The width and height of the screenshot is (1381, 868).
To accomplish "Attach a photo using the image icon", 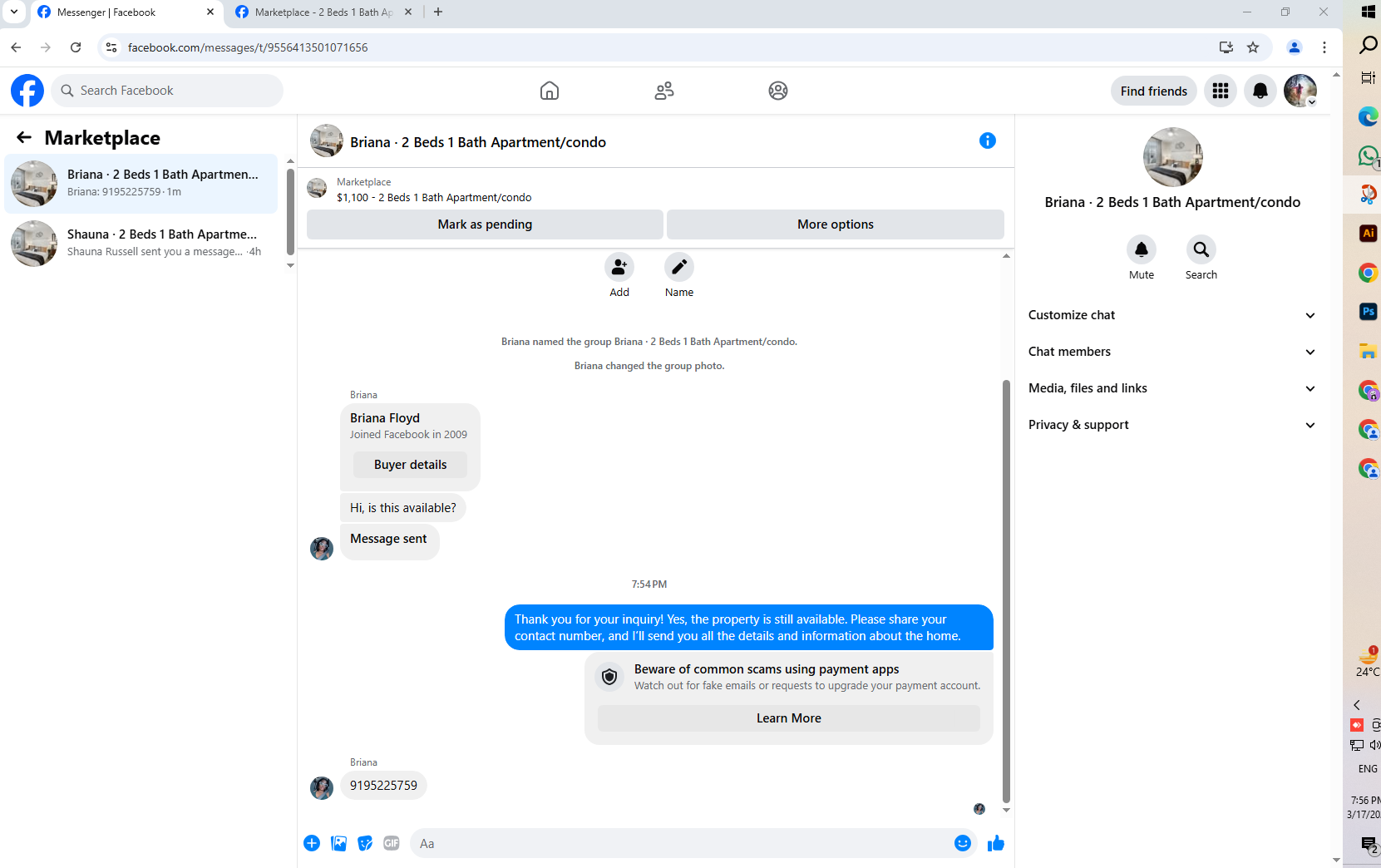I will coord(338,843).
